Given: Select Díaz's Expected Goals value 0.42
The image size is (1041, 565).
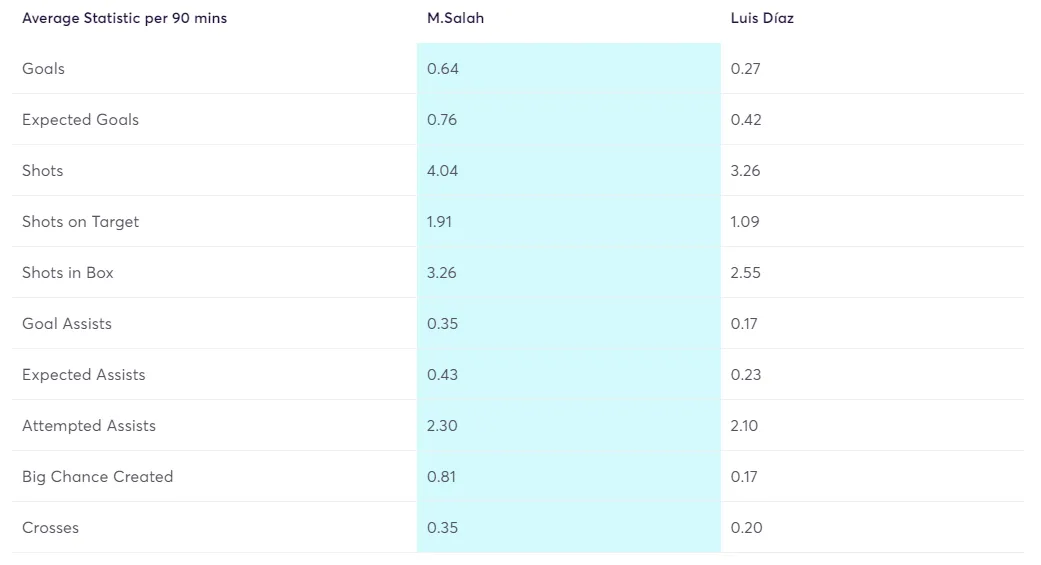Looking at the screenshot, I should tap(746, 120).
